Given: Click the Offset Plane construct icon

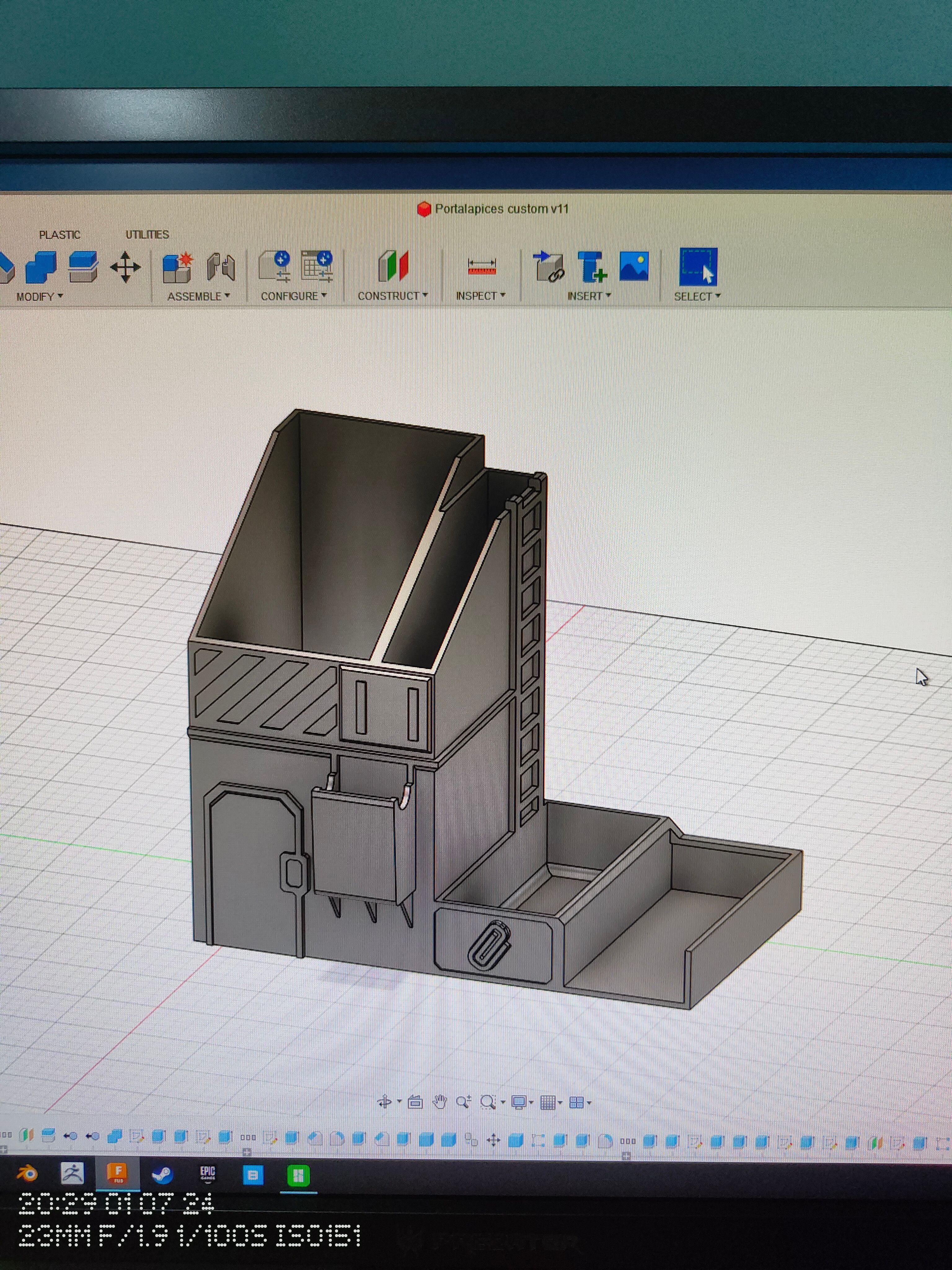Looking at the screenshot, I should 393,266.
